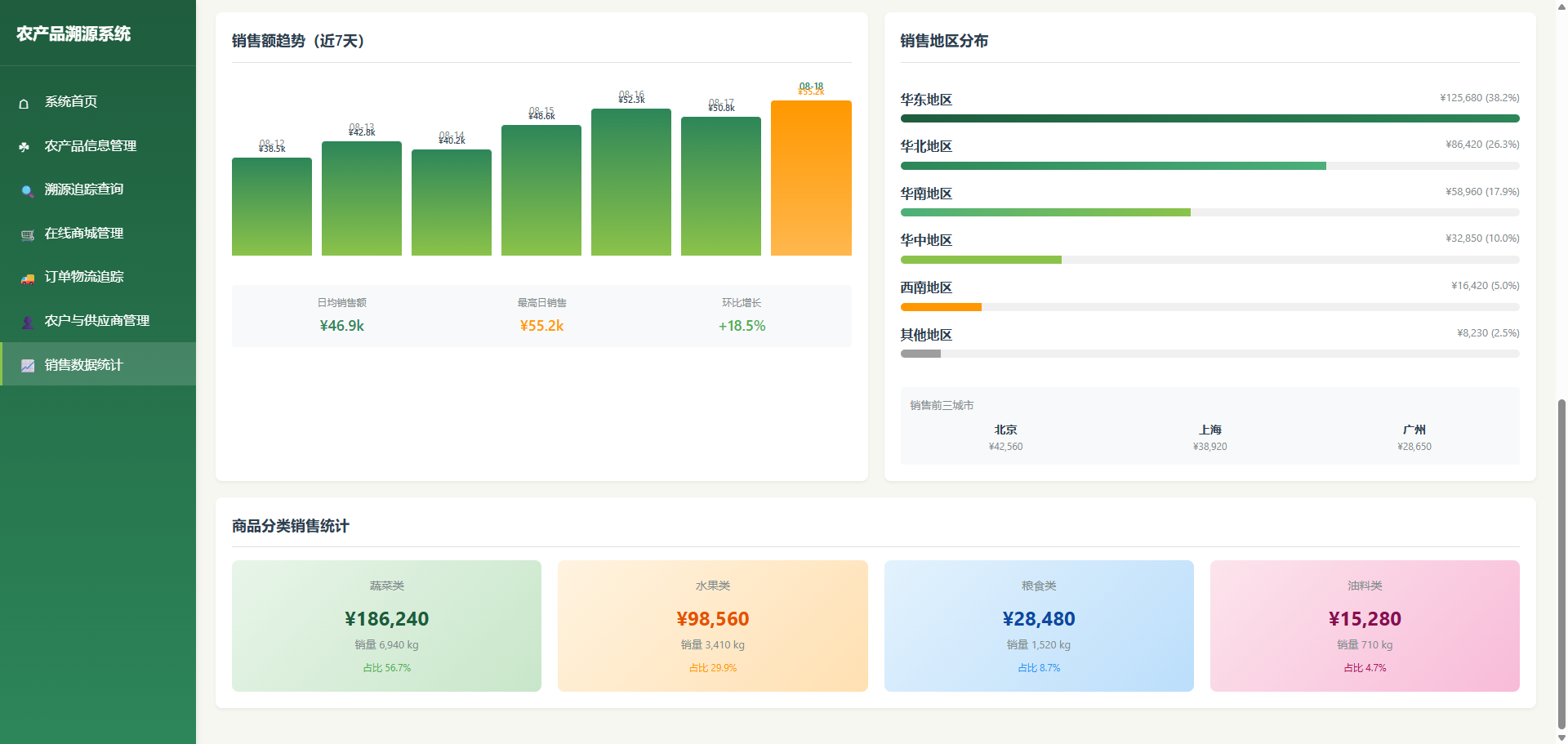Click the cart icon beside 在线商城管理
Viewport: 1568px width, 744px height.
(x=27, y=234)
